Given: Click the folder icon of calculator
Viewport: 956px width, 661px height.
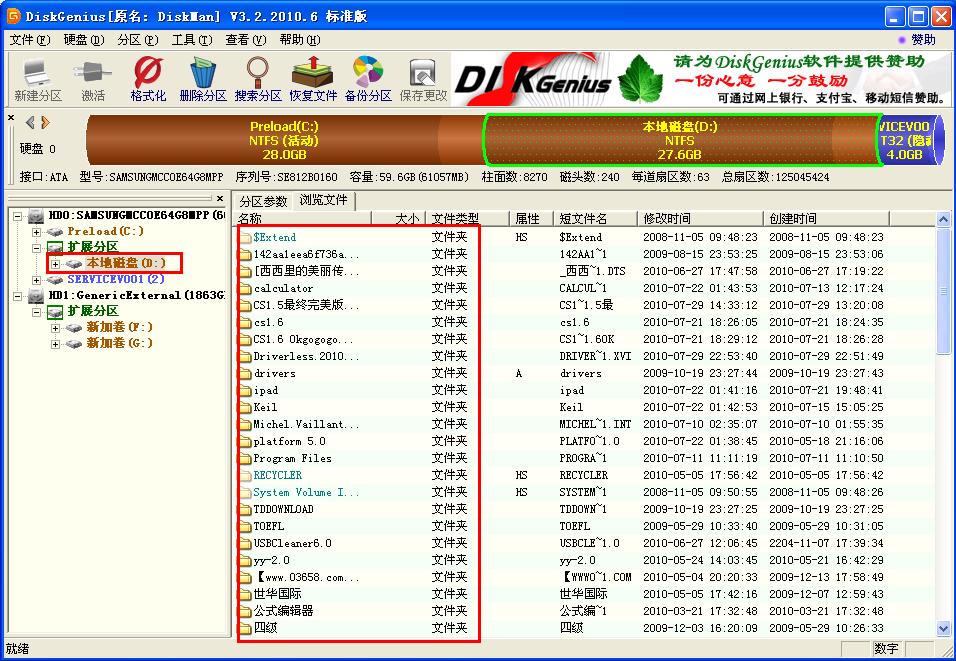Looking at the screenshot, I should coord(245,288).
